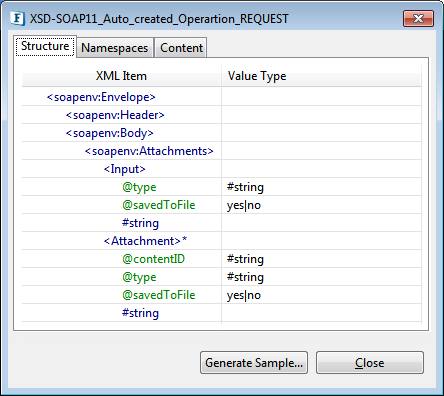Image resolution: width=444 pixels, height=396 pixels.
Task: Select the #string item under Attachment
Action: coord(140,313)
